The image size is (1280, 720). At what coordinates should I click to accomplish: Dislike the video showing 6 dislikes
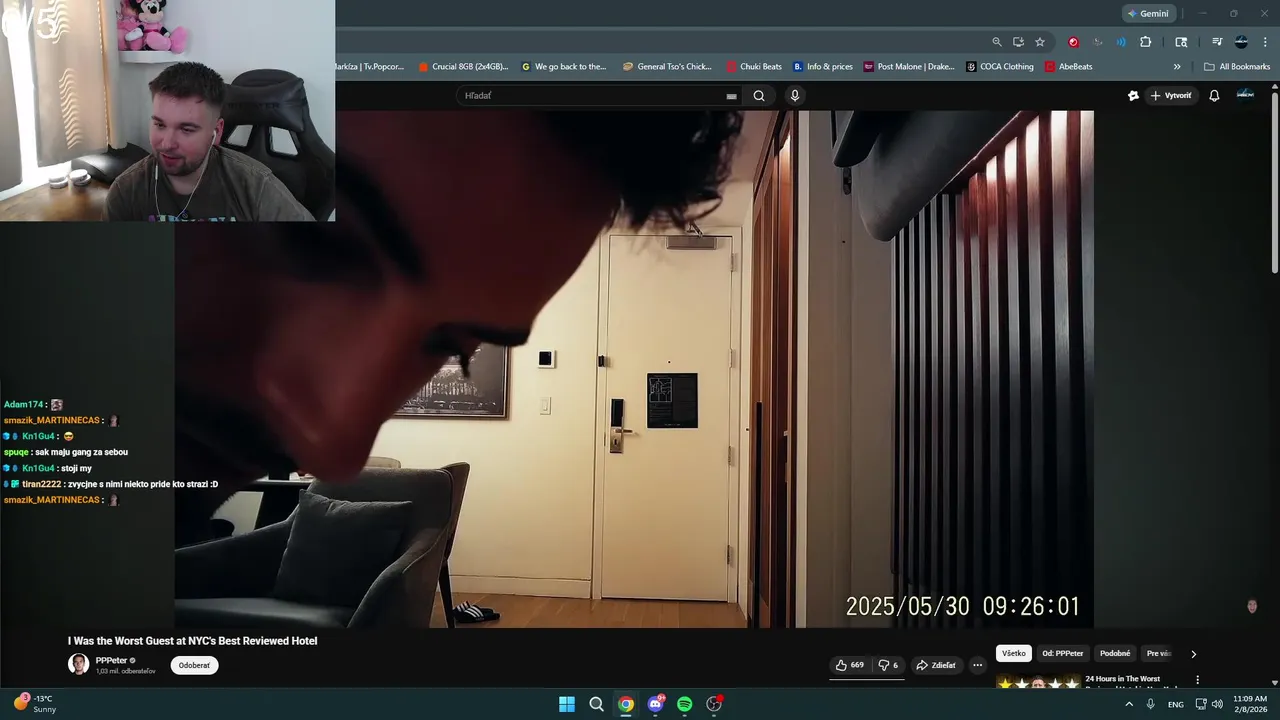(x=888, y=665)
